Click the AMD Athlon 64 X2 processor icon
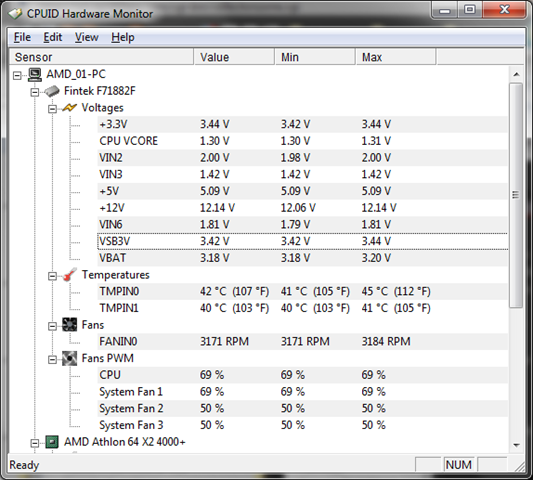Screen dimensions: 533x480 [x=52, y=442]
